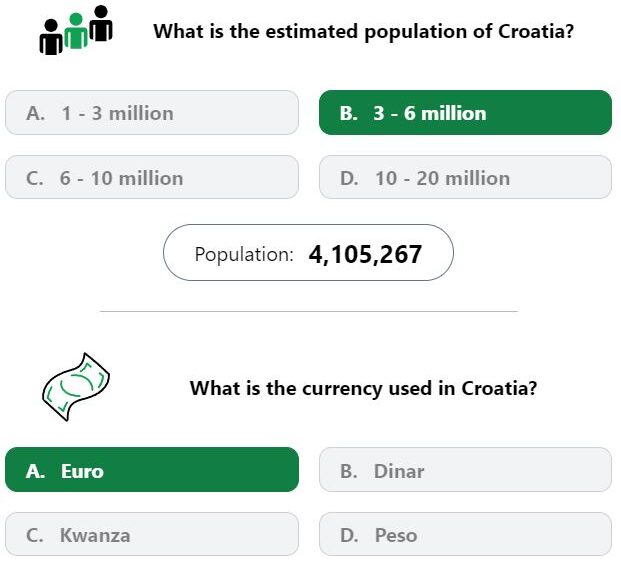Select the highlighted B. 3 - 6 million answer
Viewport: 621px width, 570px height.
click(465, 113)
